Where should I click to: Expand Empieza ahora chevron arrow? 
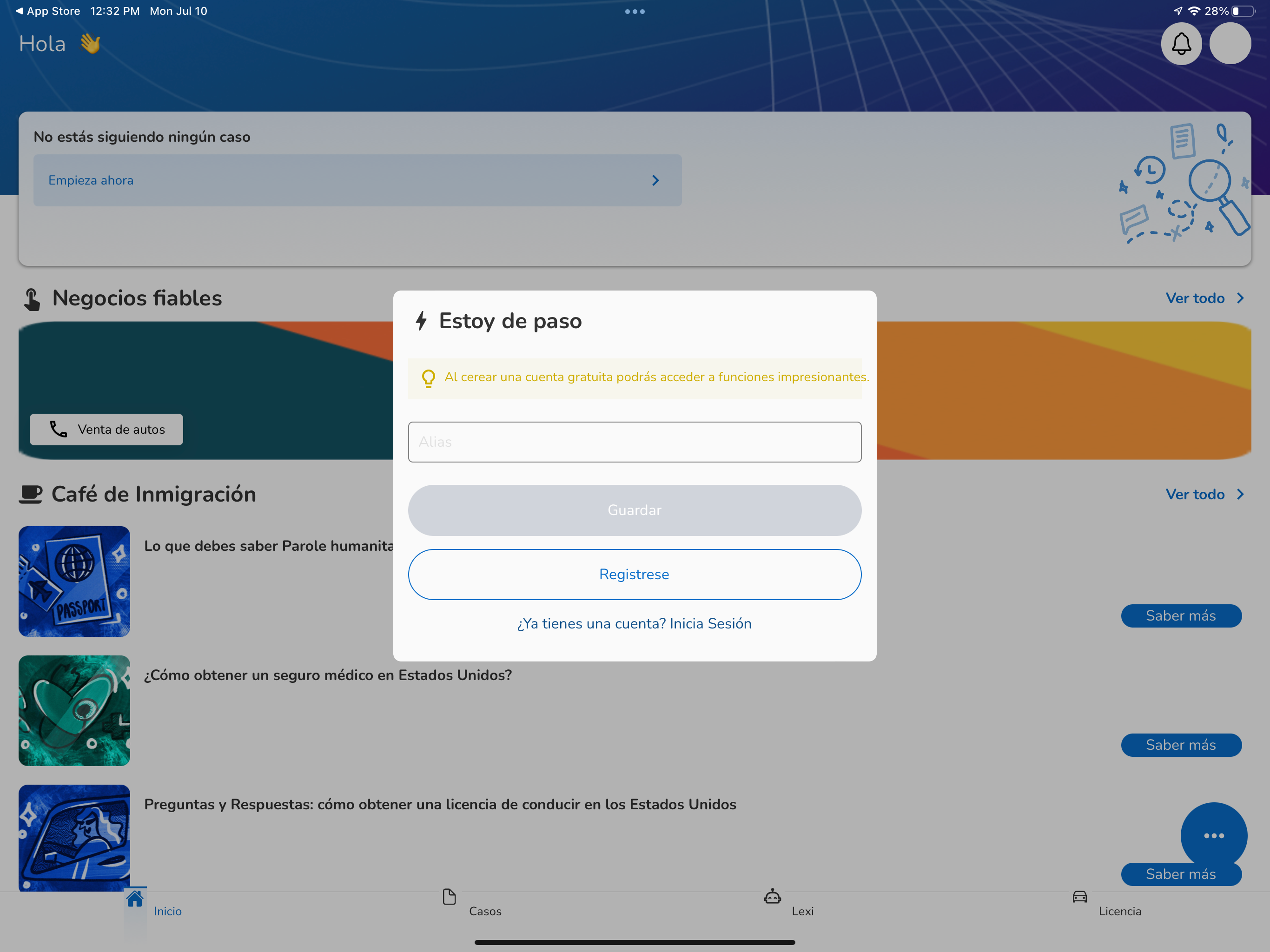(655, 180)
